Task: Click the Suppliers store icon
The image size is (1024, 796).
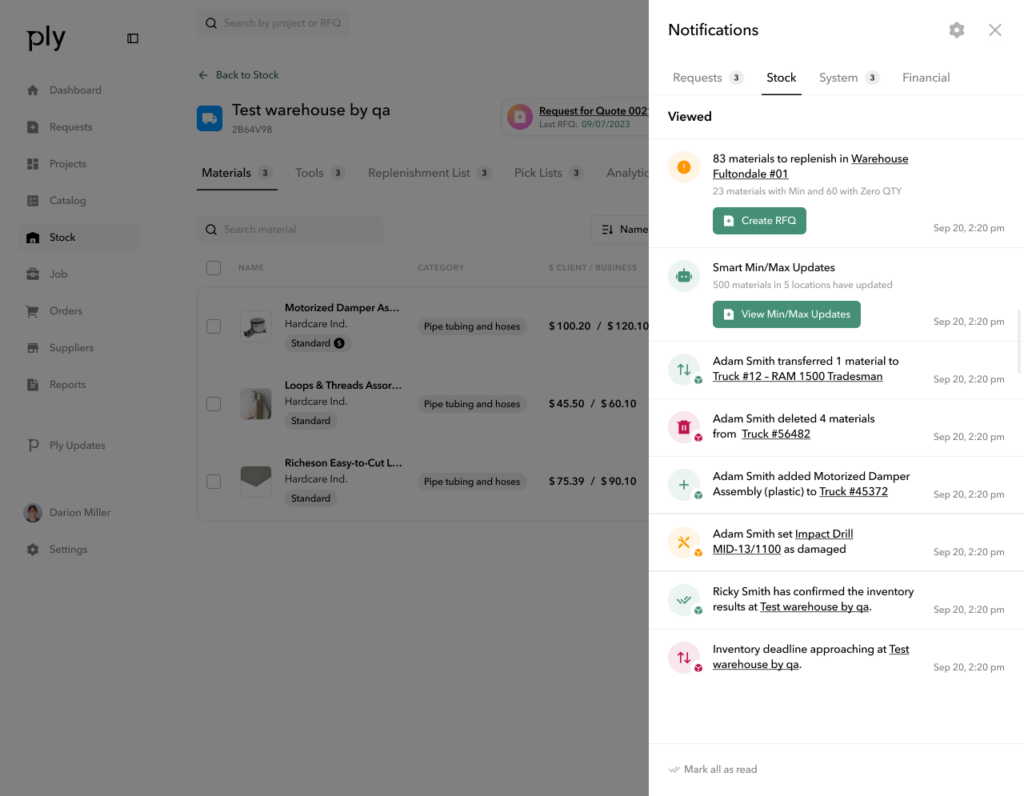Action: click(x=33, y=348)
